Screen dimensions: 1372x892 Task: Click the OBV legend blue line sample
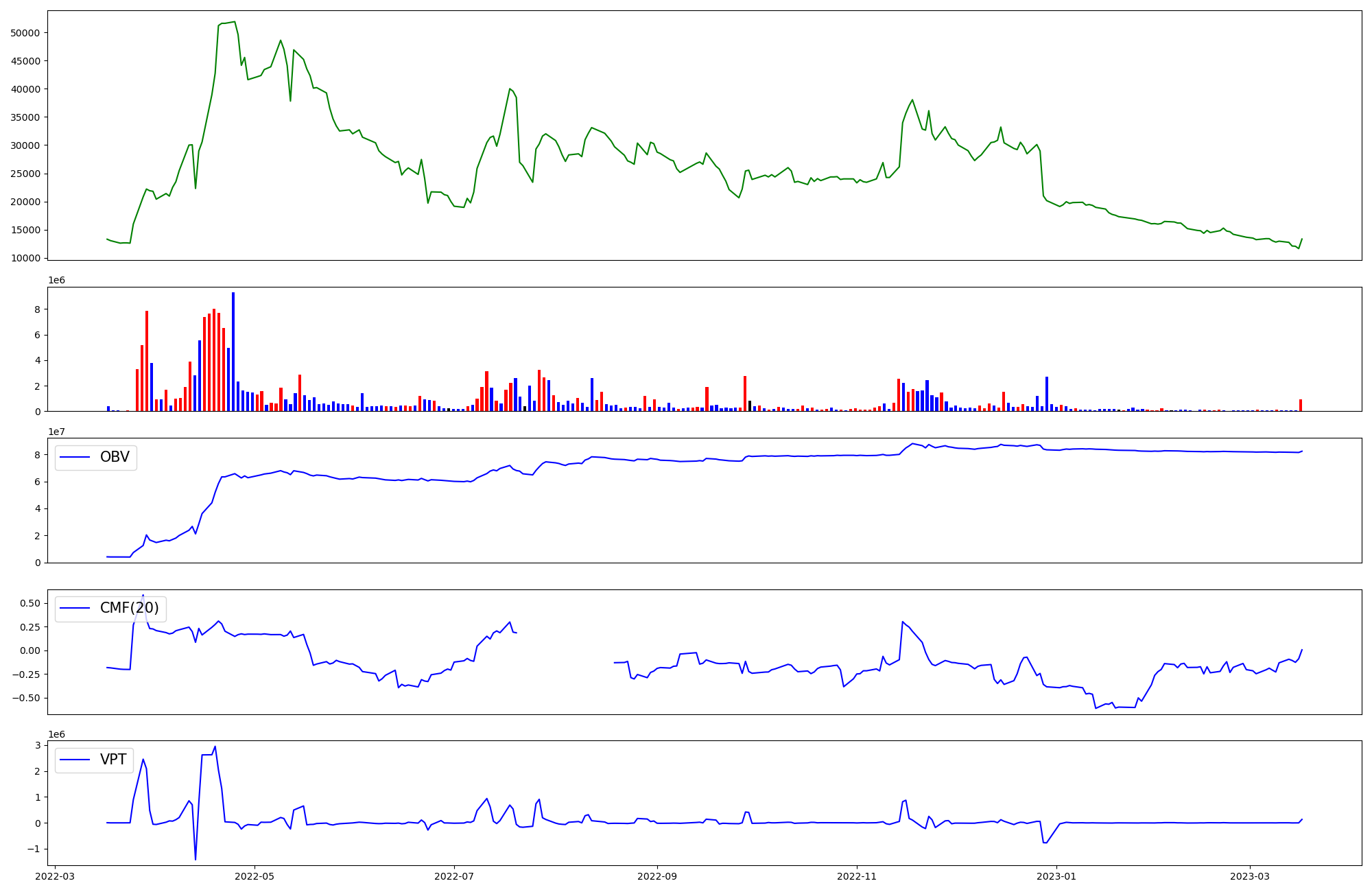pyautogui.click(x=75, y=457)
